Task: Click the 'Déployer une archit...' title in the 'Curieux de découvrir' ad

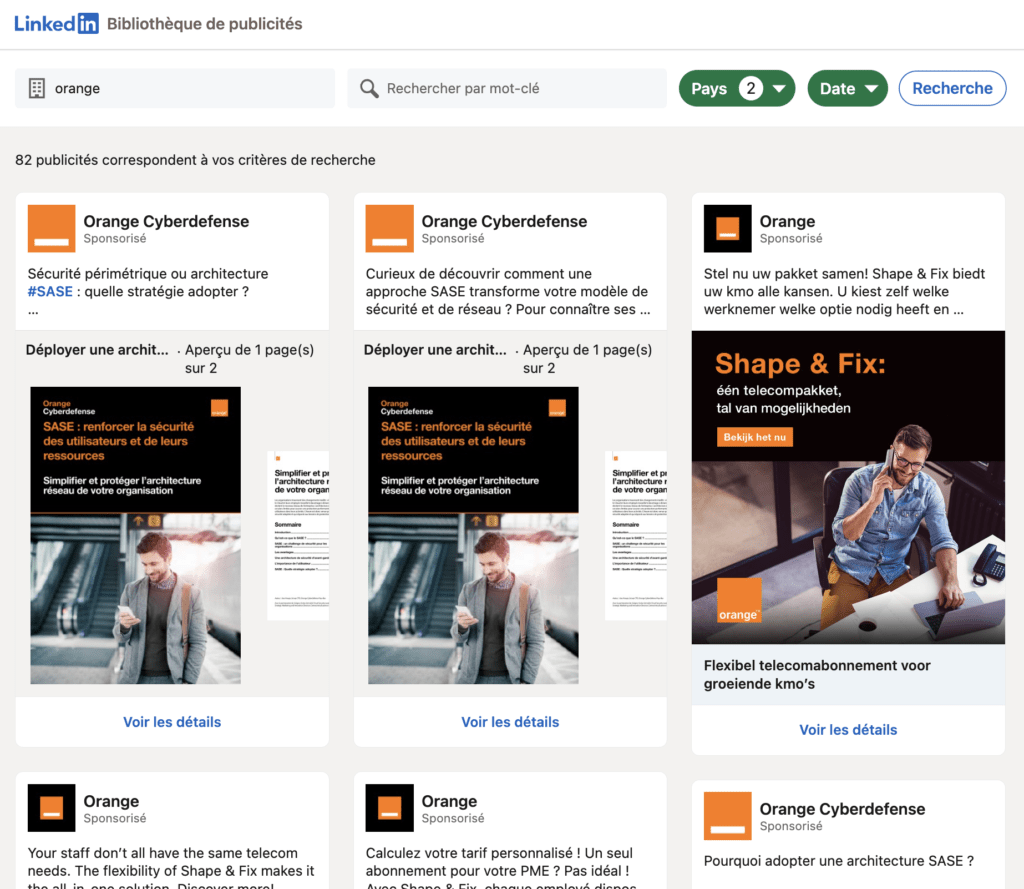Action: [x=435, y=350]
